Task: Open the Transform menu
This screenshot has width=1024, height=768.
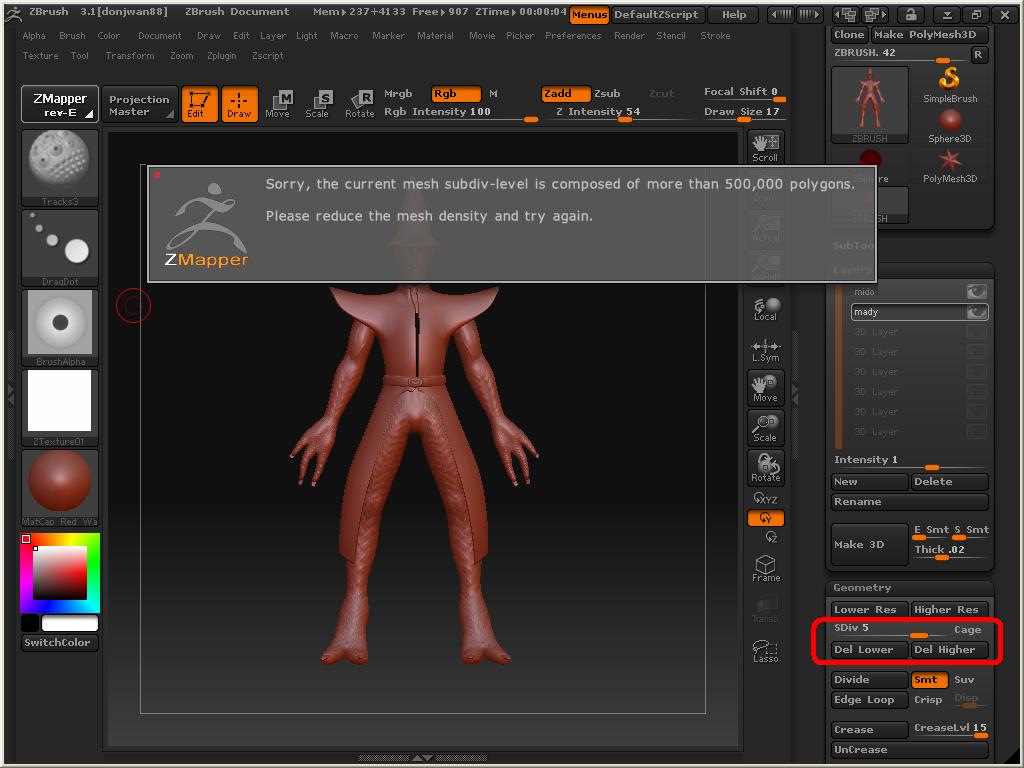Action: click(x=130, y=56)
